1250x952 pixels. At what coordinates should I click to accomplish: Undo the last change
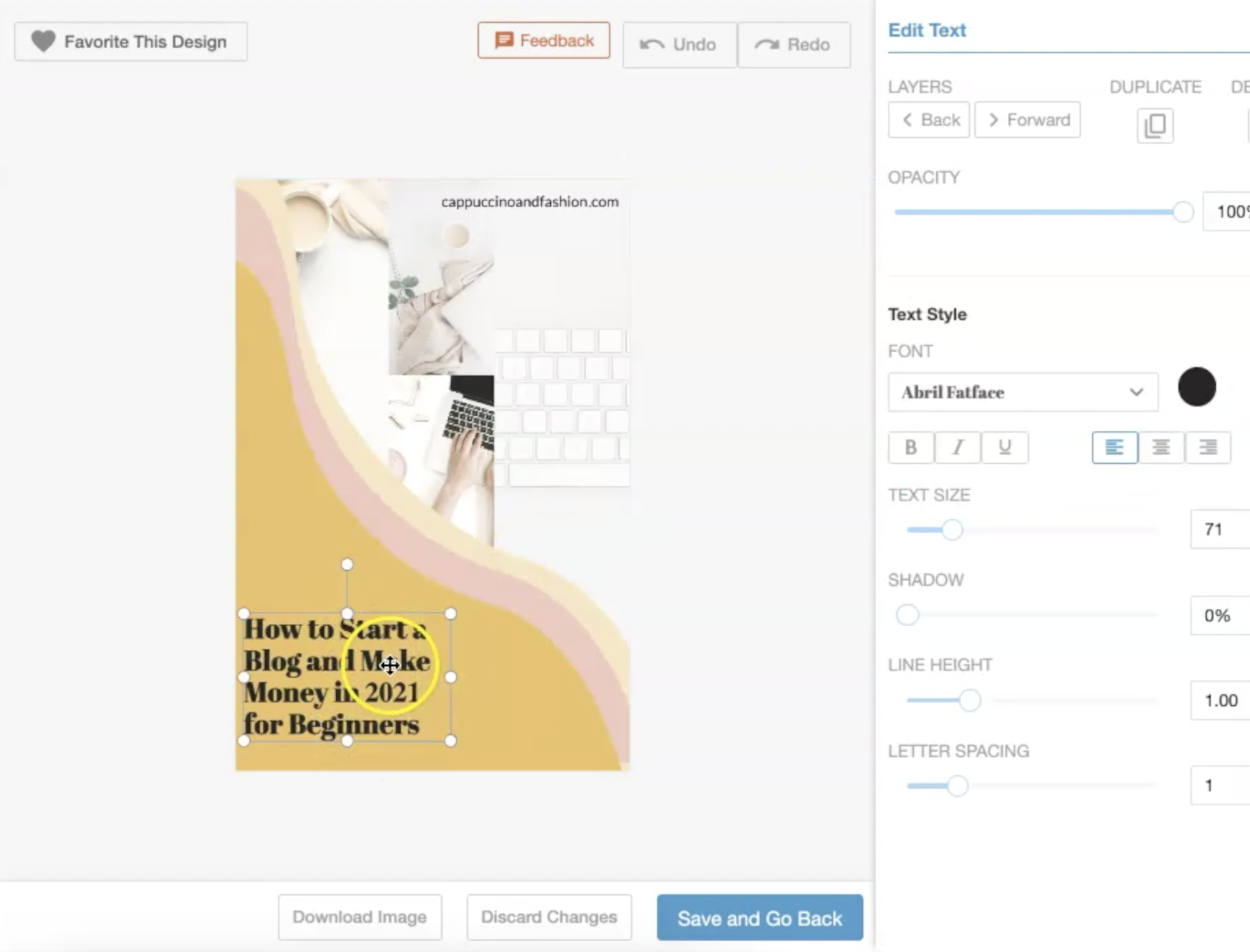click(679, 44)
